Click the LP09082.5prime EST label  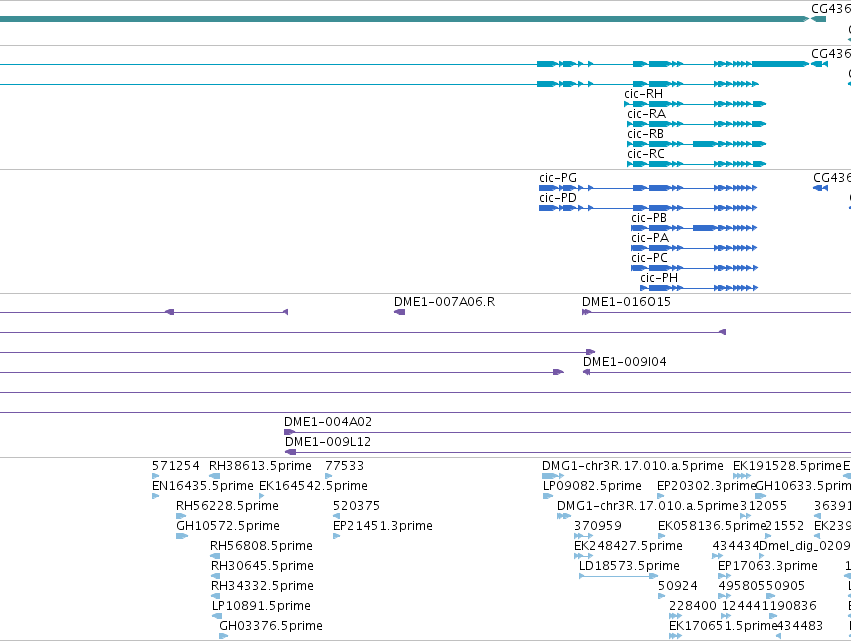(592, 486)
